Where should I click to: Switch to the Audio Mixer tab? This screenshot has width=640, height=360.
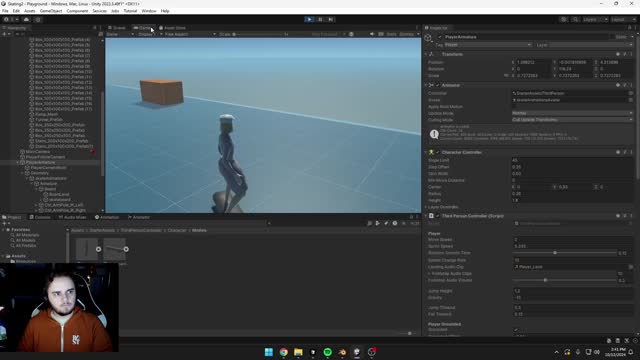(x=73, y=217)
